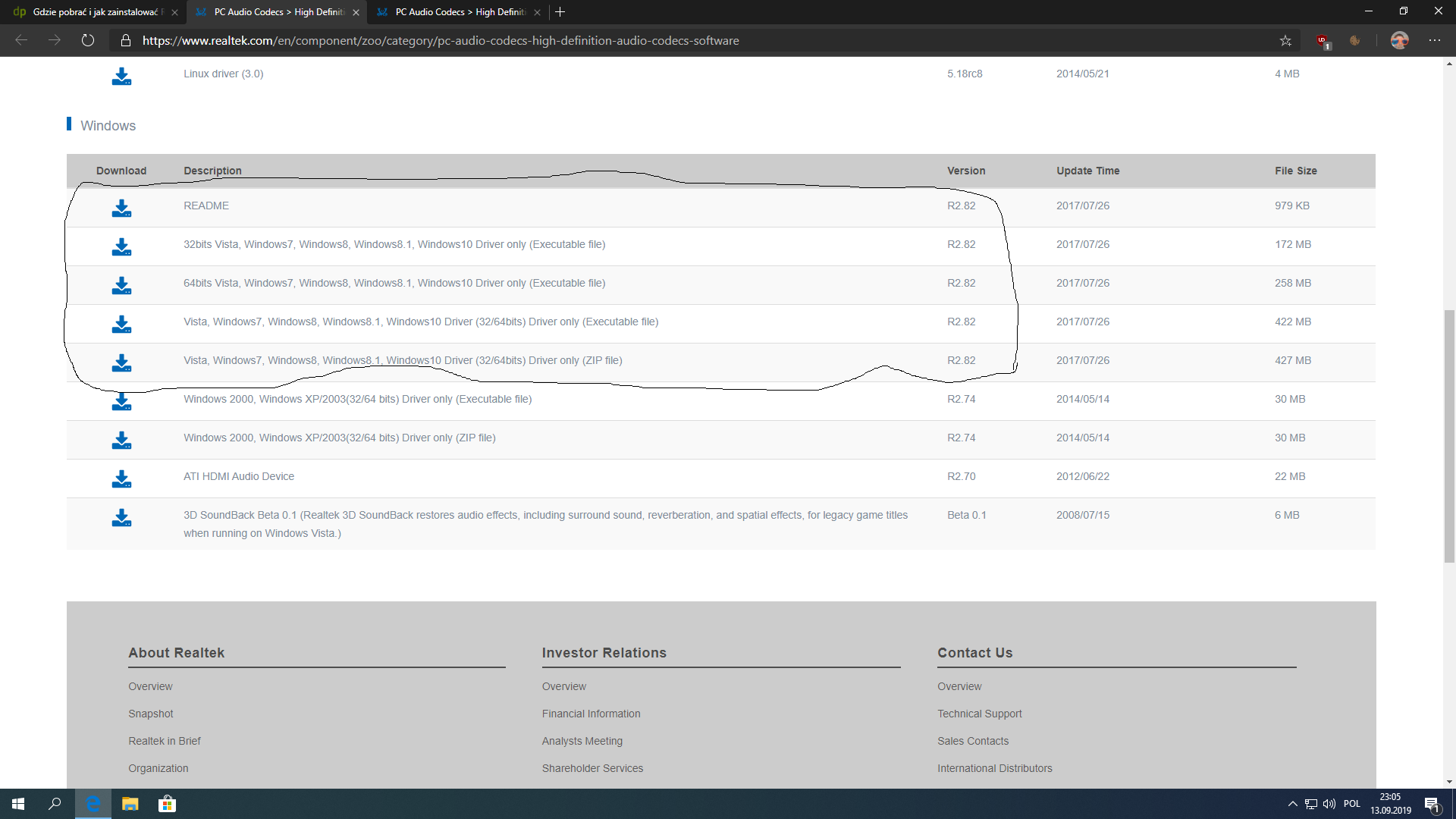Show hidden system tray icons

click(x=1292, y=804)
